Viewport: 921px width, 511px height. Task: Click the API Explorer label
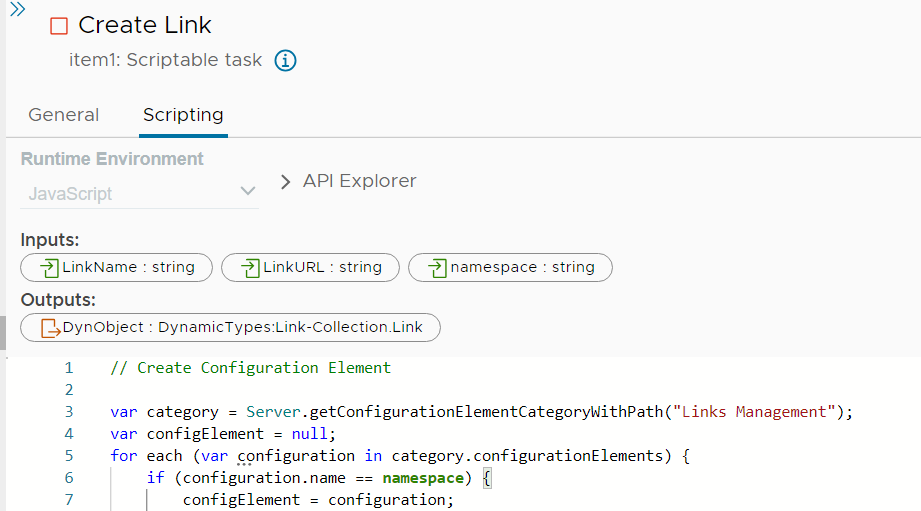point(359,181)
